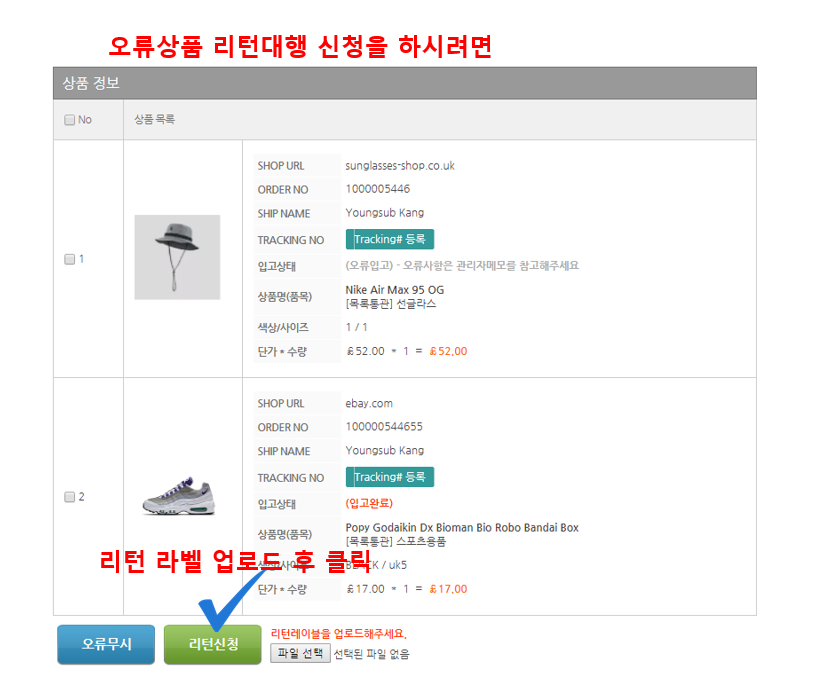The image size is (820, 700).
Task: Click the green 리턴신청 button
Action: (x=213, y=645)
